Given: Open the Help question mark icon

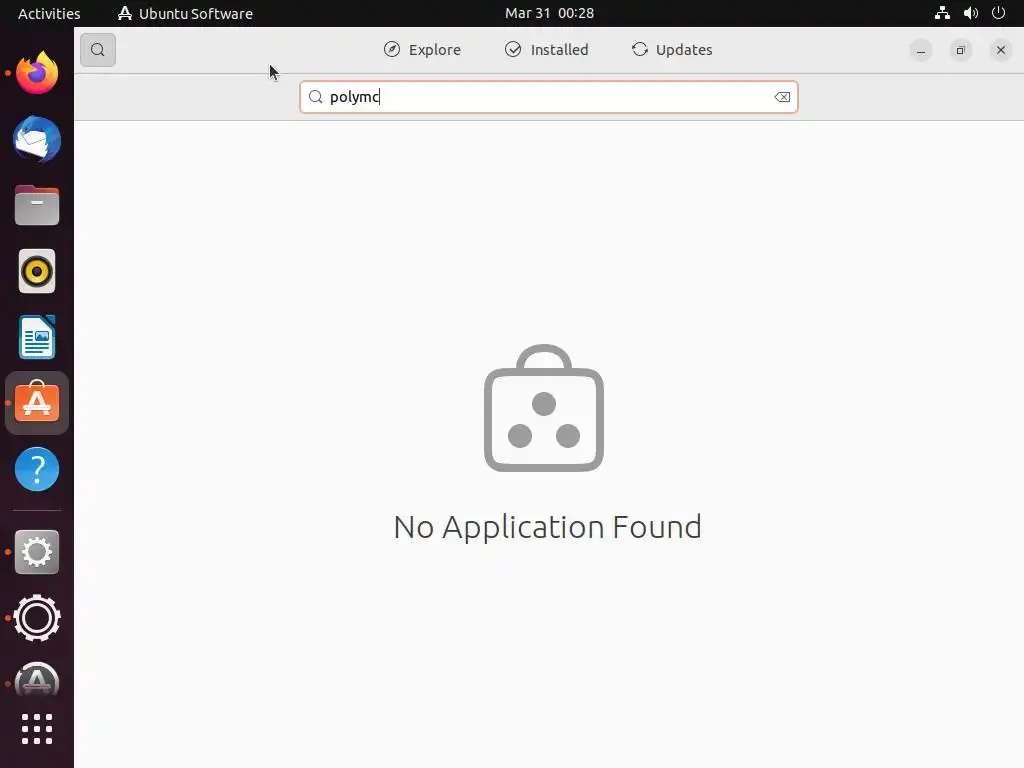Looking at the screenshot, I should (x=37, y=469).
